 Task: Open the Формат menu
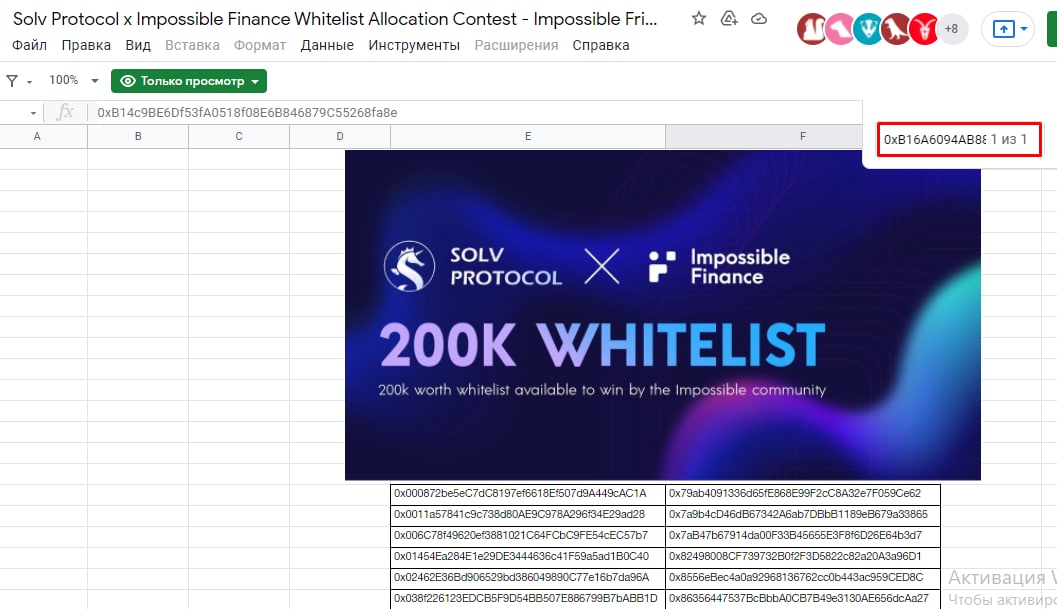[x=260, y=45]
